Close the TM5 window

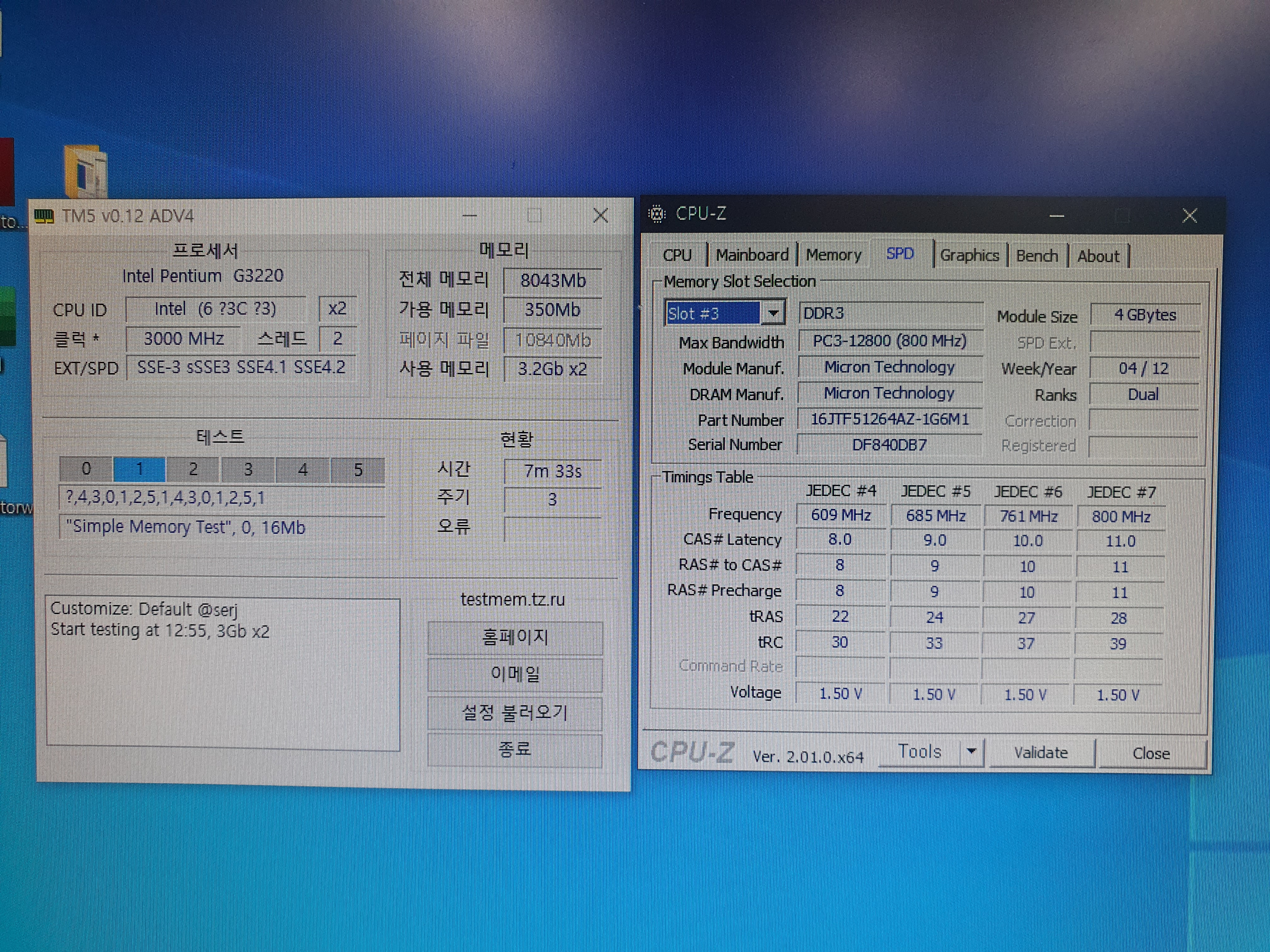coord(601,216)
